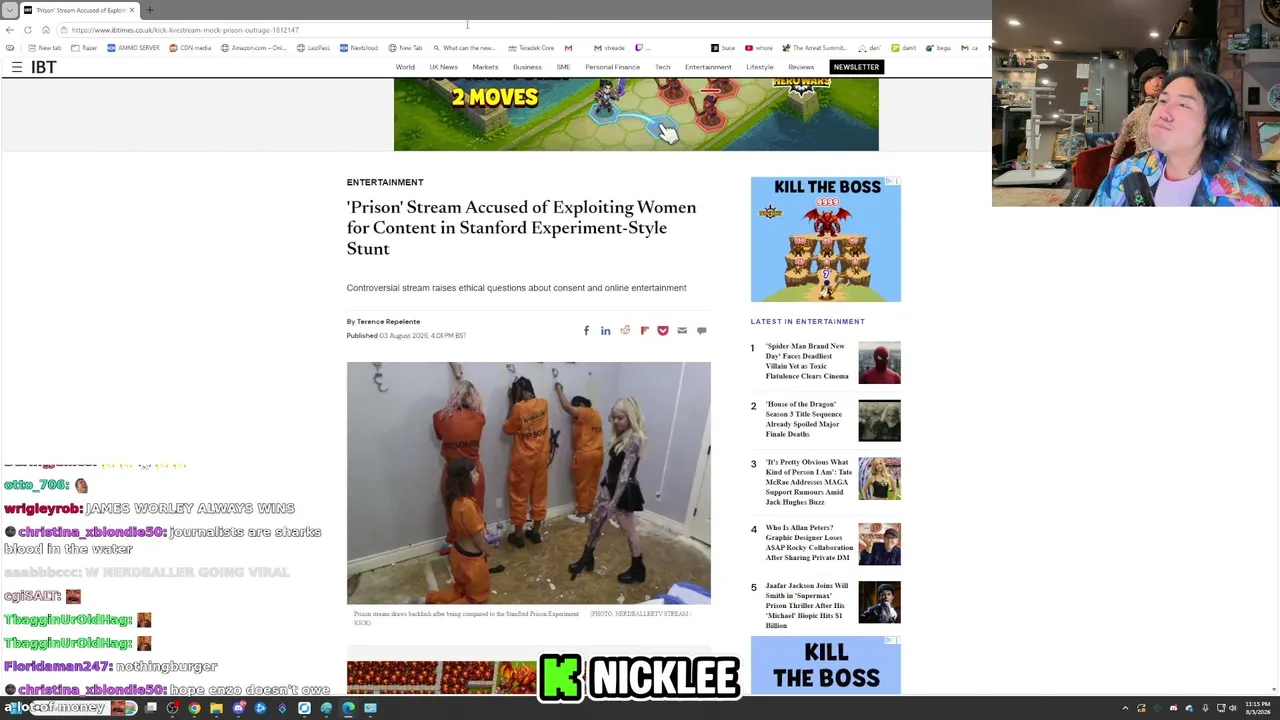This screenshot has height=720, width=1280.
Task: Open article comments icon
Action: (702, 331)
